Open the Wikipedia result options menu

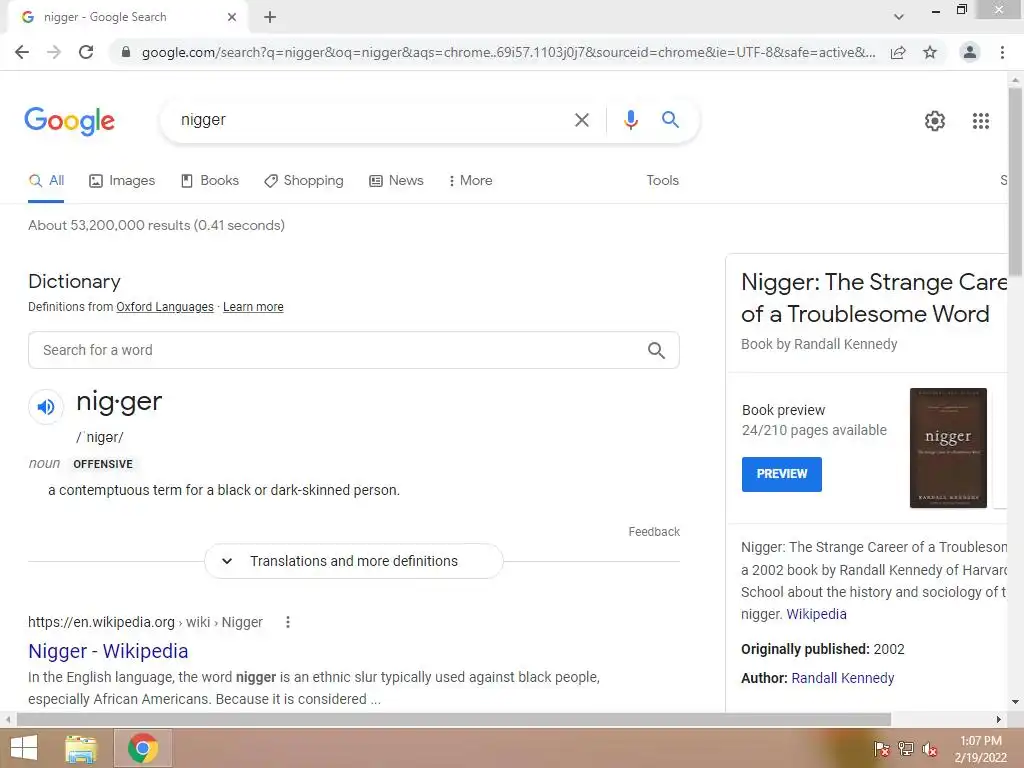coord(287,622)
